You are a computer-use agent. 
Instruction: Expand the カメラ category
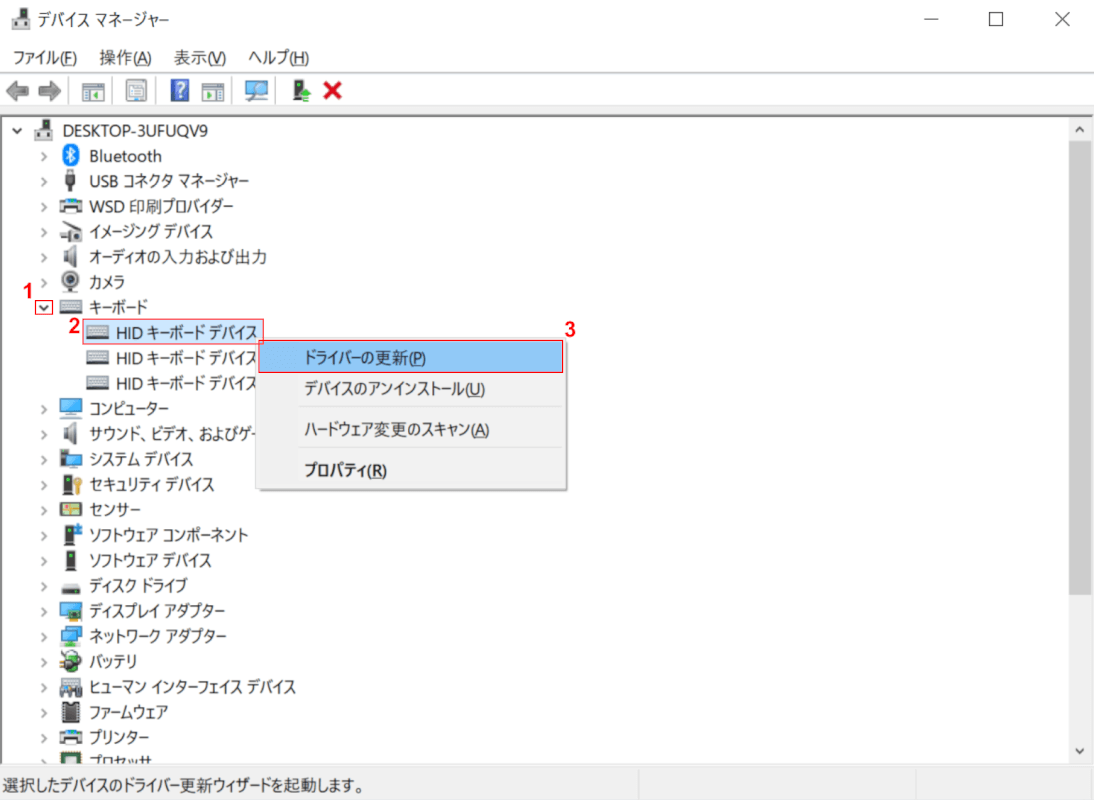(x=43, y=282)
